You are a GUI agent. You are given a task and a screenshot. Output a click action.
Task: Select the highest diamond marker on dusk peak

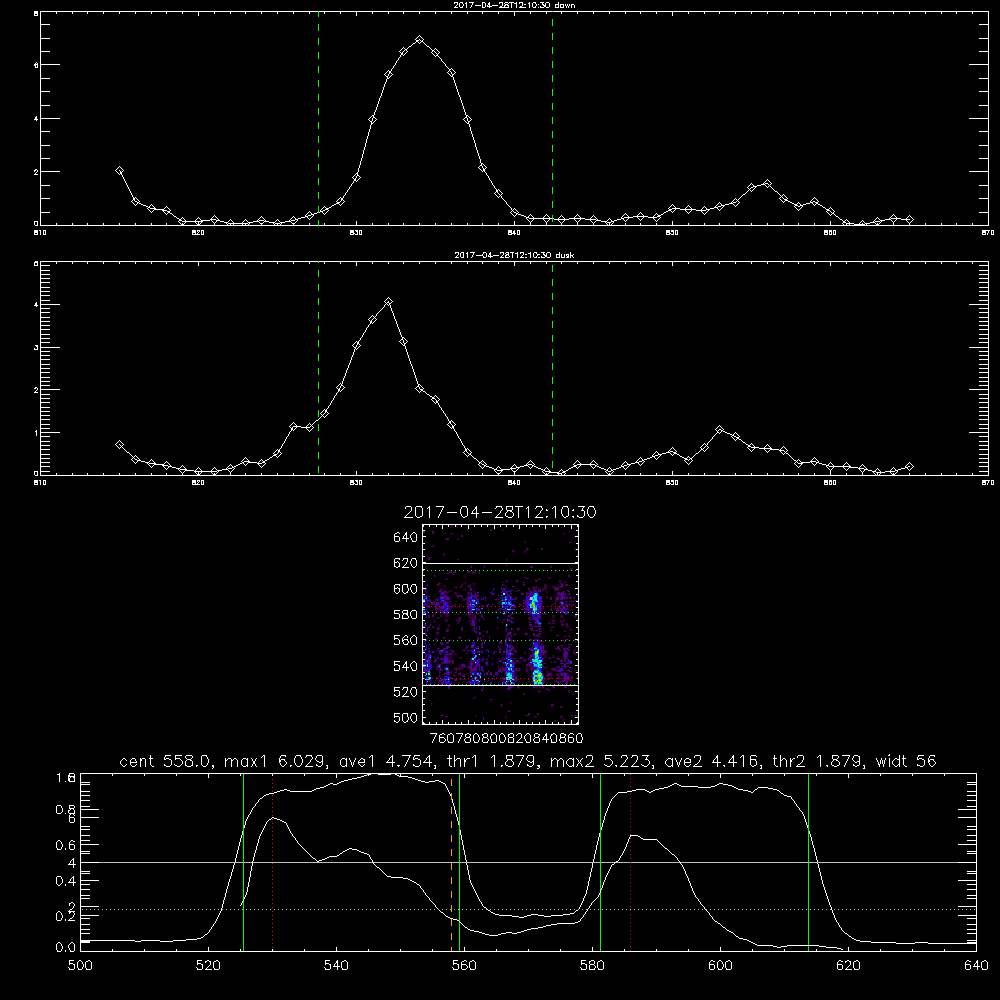click(388, 302)
